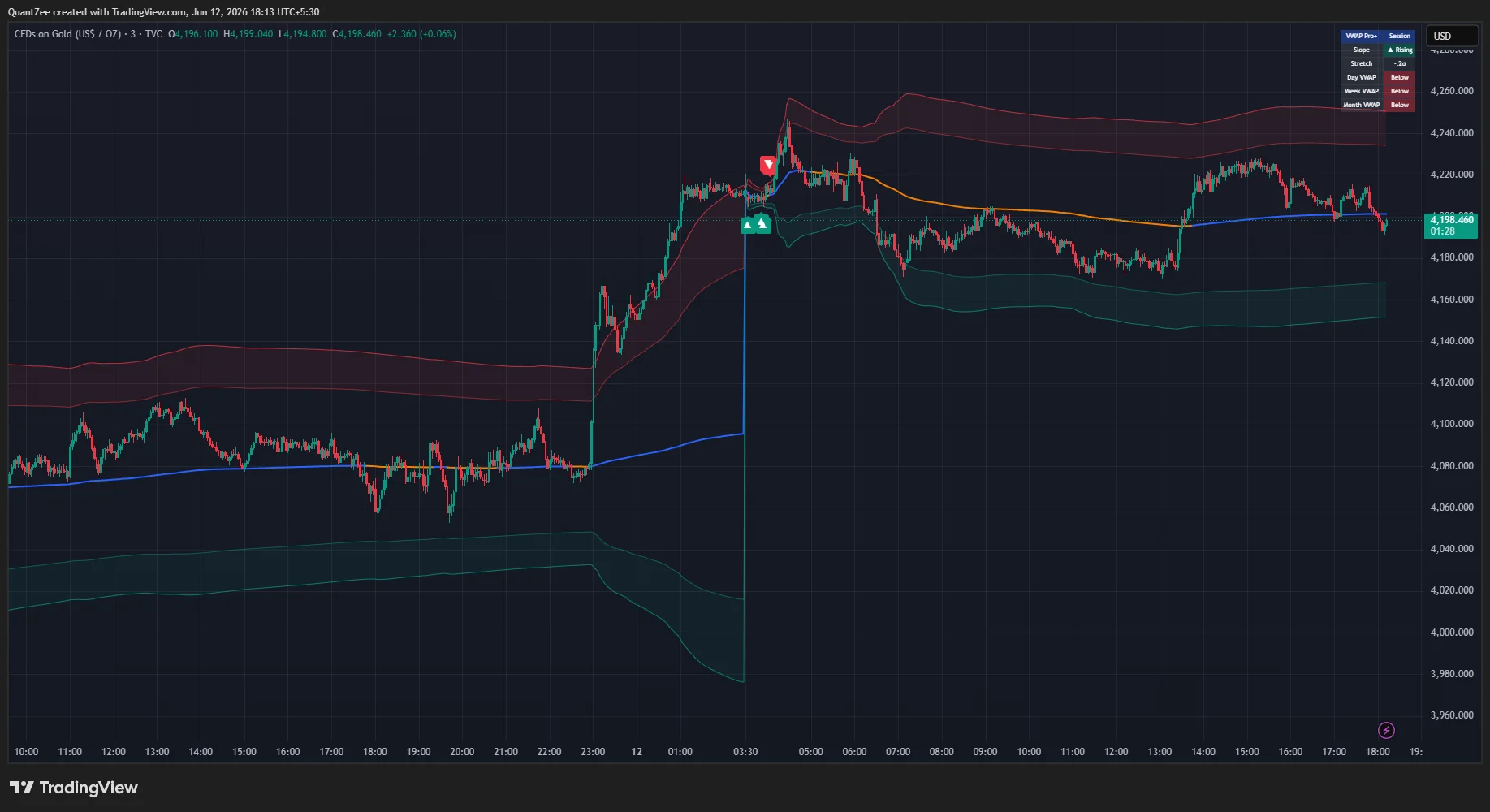Click the 4,100.000 price axis label
The image size is (1490, 812).
click(x=1452, y=424)
